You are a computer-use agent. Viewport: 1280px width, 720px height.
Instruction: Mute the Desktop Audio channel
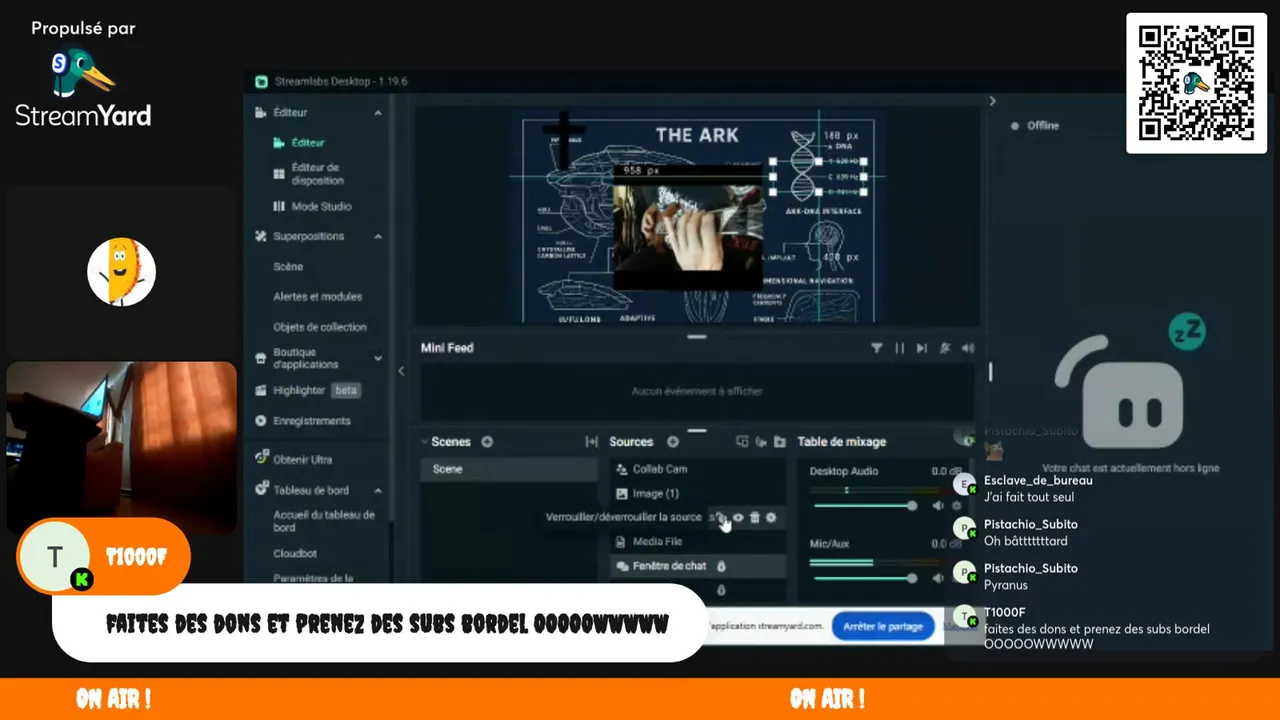coord(937,506)
